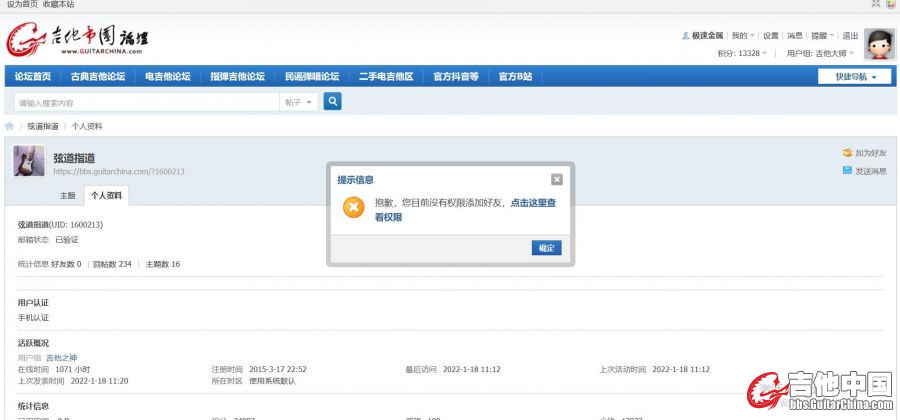The width and height of the screenshot is (900, 420).
Task: Click the GuitarChina site logo
Action: (x=78, y=39)
